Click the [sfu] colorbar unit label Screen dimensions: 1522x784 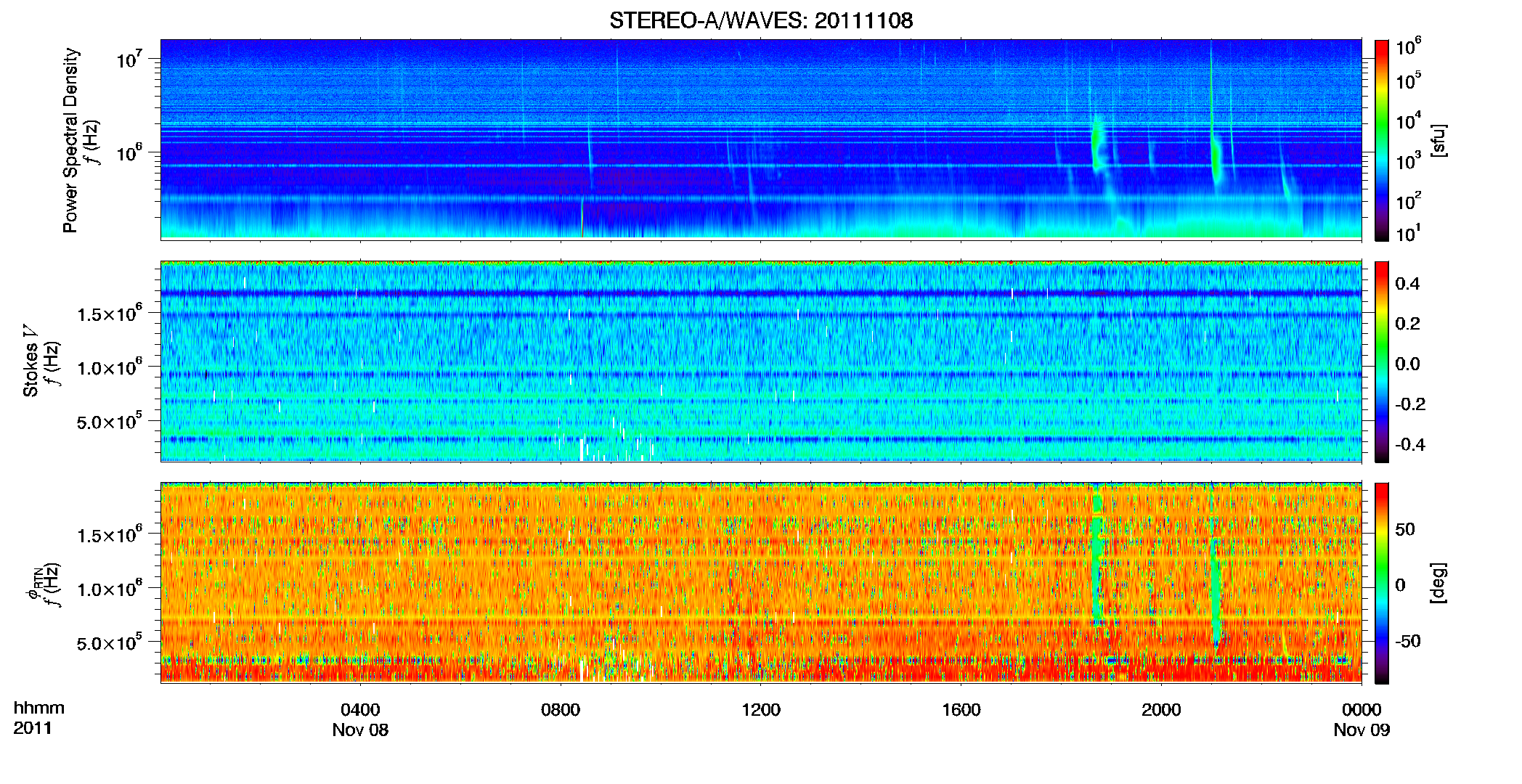[x=1438, y=140]
